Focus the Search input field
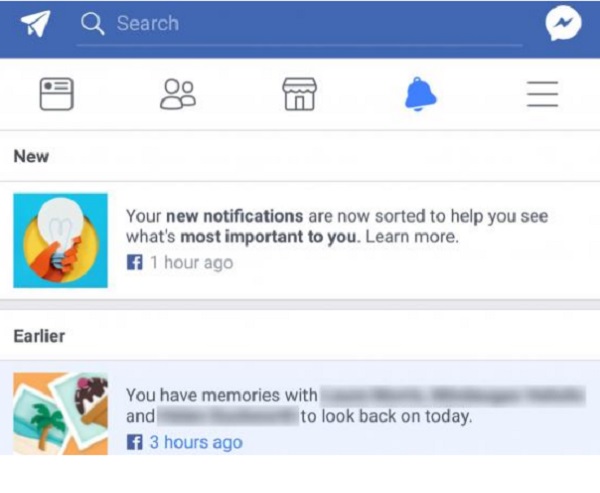Viewport: 600px width, 493px height. click(x=300, y=24)
